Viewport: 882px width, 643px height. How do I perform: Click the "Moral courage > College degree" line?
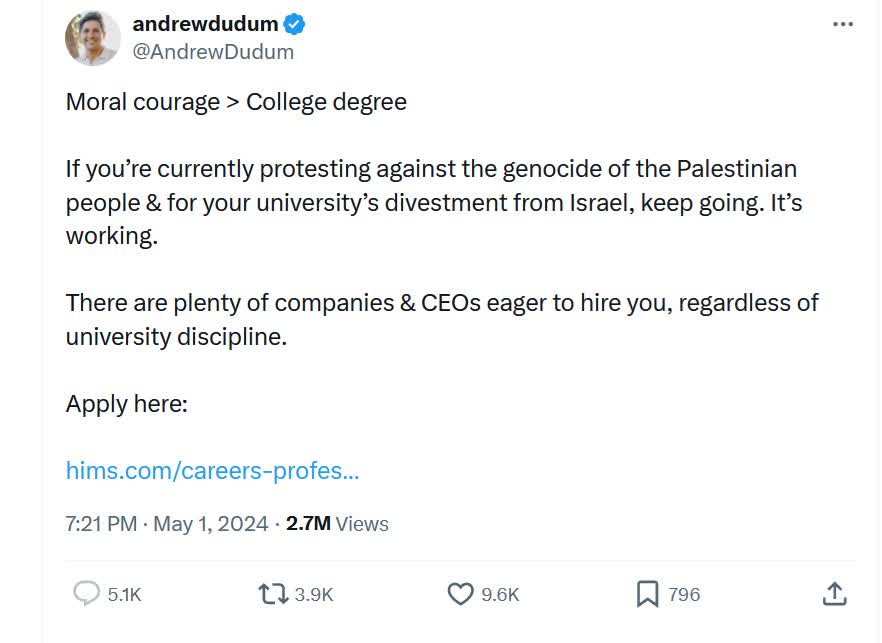(x=236, y=102)
